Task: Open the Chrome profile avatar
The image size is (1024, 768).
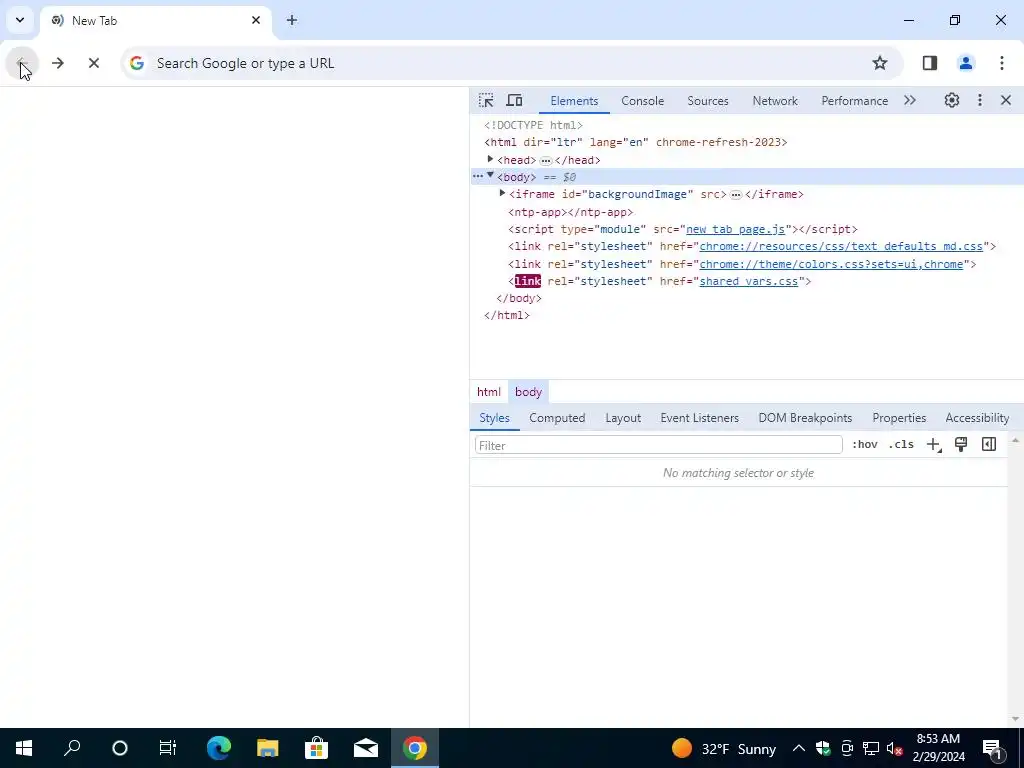Action: 966,63
